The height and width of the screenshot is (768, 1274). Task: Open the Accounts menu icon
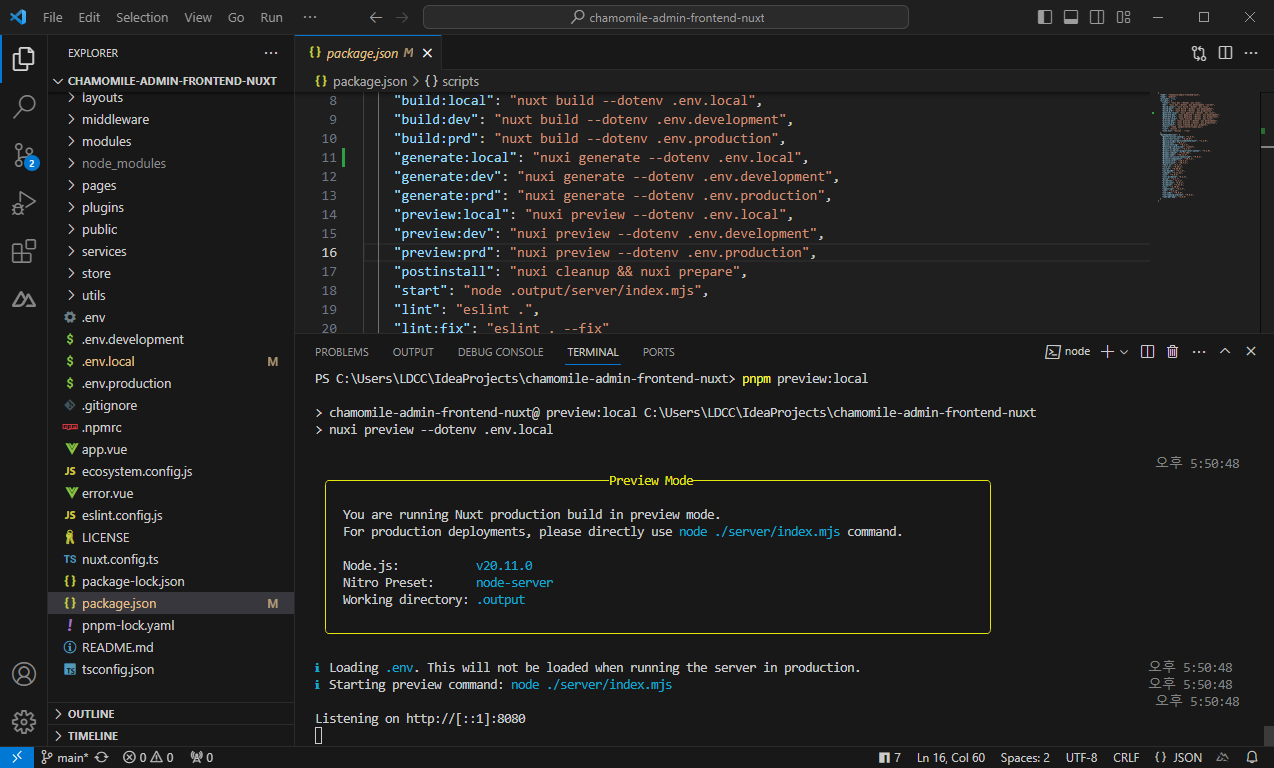coord(24,674)
